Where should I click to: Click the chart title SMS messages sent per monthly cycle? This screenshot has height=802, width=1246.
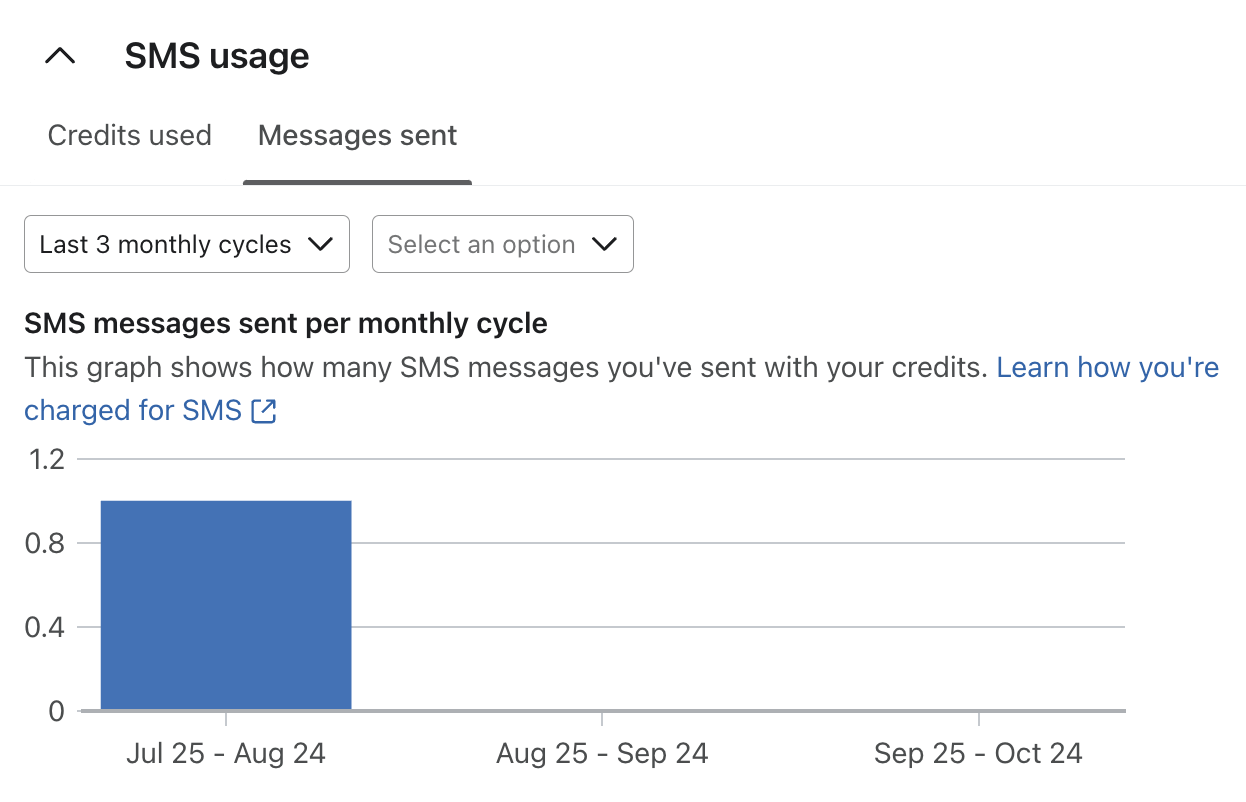pyautogui.click(x=285, y=323)
